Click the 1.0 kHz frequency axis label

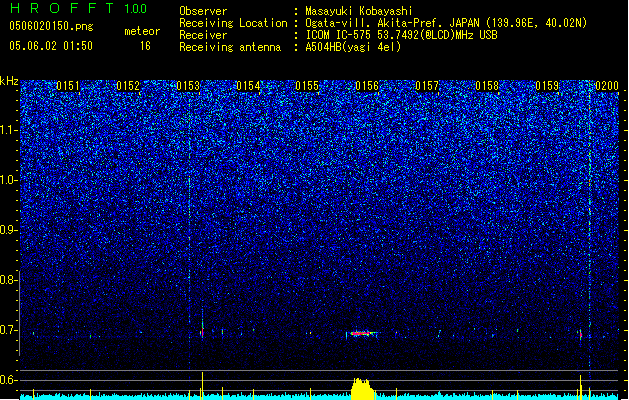point(9,180)
